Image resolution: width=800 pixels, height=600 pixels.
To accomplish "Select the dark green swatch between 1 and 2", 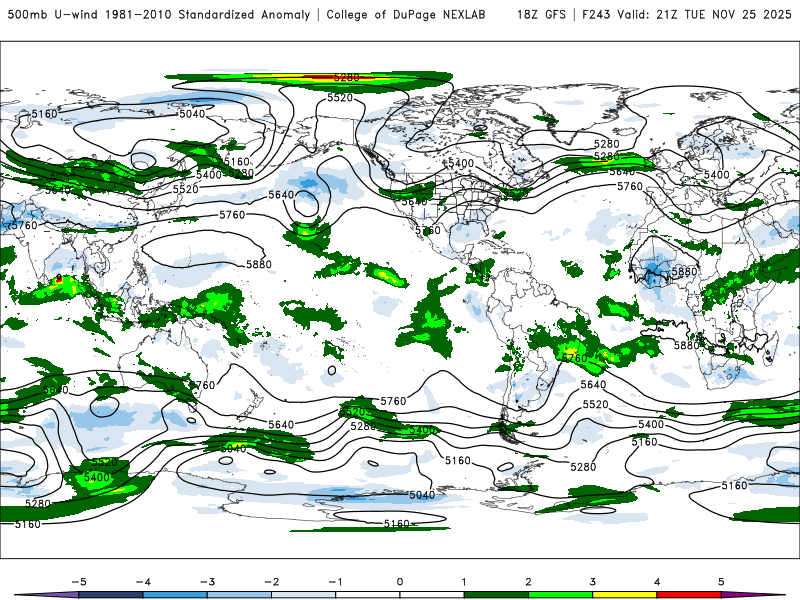I will click(x=496, y=595).
